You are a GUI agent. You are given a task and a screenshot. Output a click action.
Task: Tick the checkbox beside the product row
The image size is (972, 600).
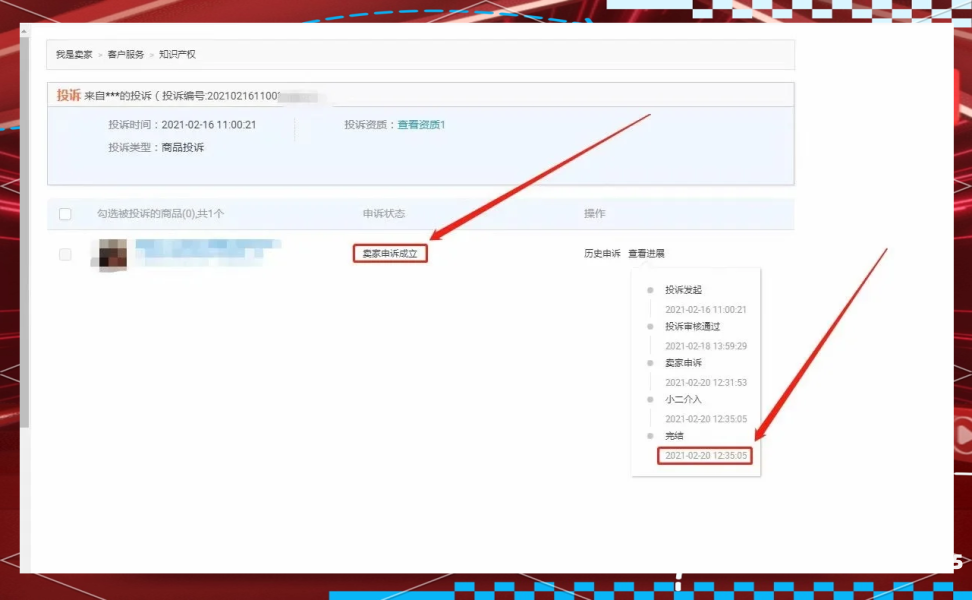[x=65, y=254]
